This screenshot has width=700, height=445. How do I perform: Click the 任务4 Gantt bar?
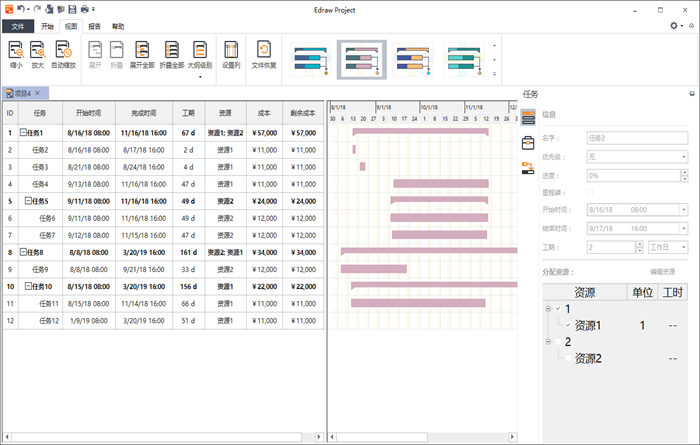[441, 183]
